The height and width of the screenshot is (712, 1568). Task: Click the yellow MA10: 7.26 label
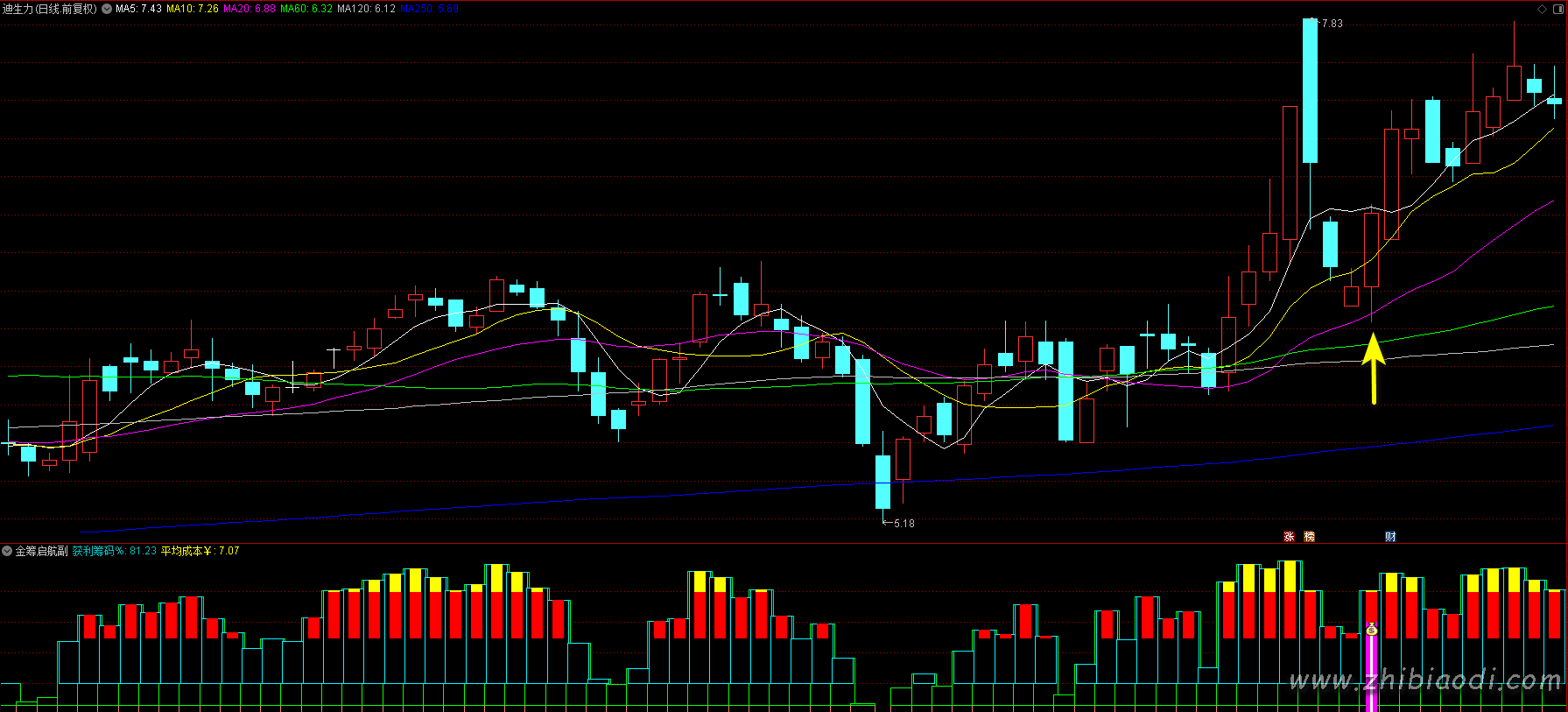193,9
